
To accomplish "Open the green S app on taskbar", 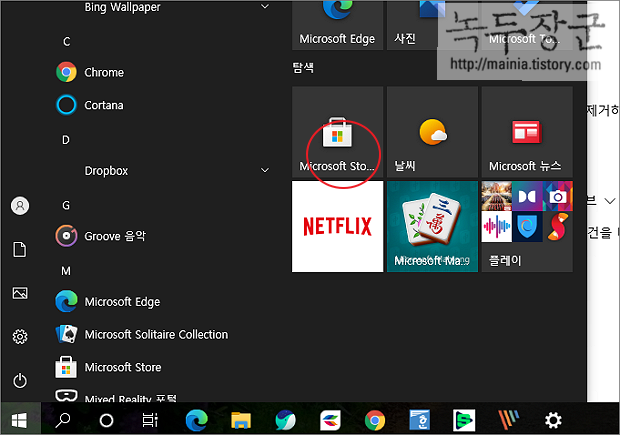I will [464, 420].
